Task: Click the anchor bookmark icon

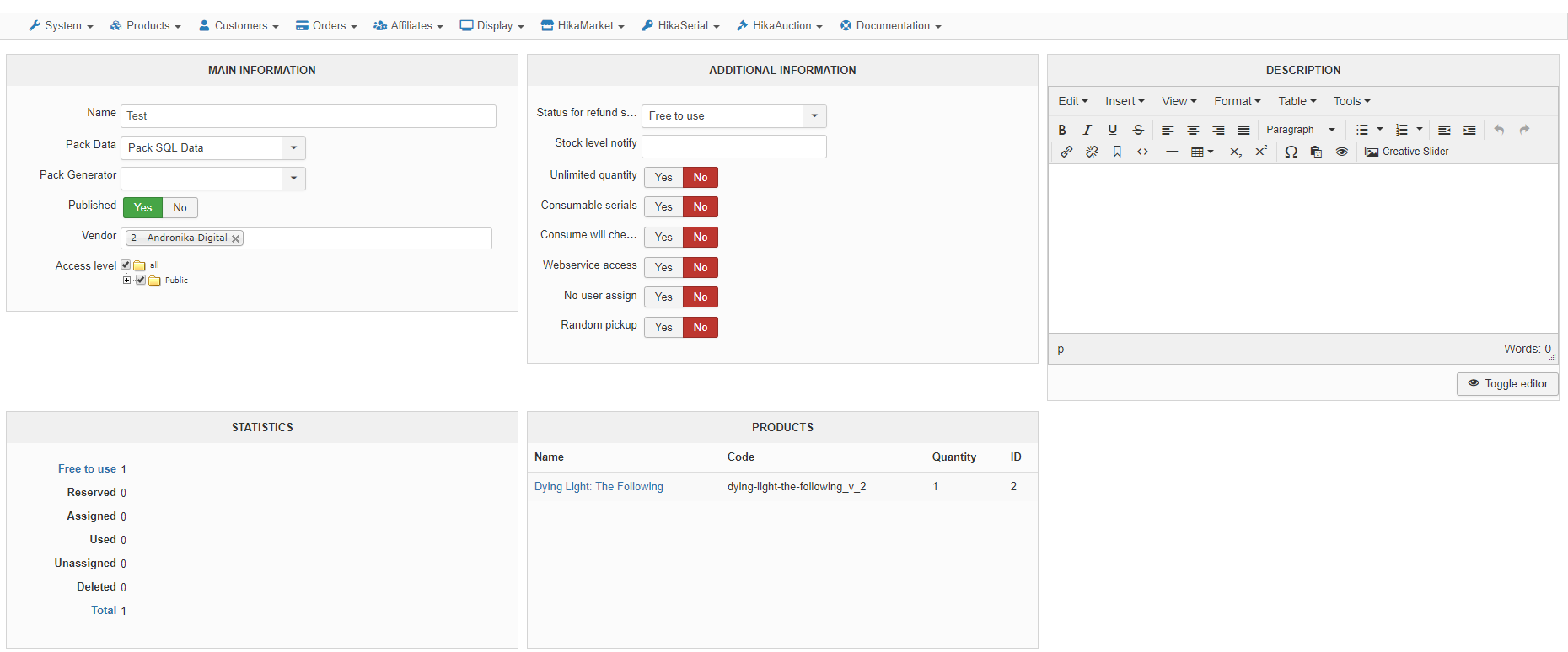Action: point(1117,152)
